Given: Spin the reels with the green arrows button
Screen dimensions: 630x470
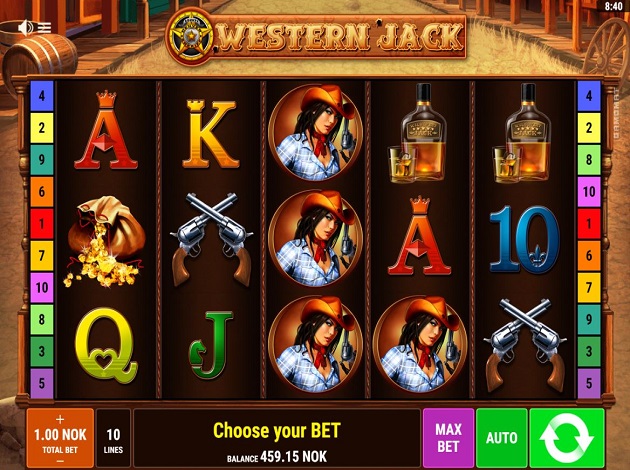Looking at the screenshot, I should point(567,438).
